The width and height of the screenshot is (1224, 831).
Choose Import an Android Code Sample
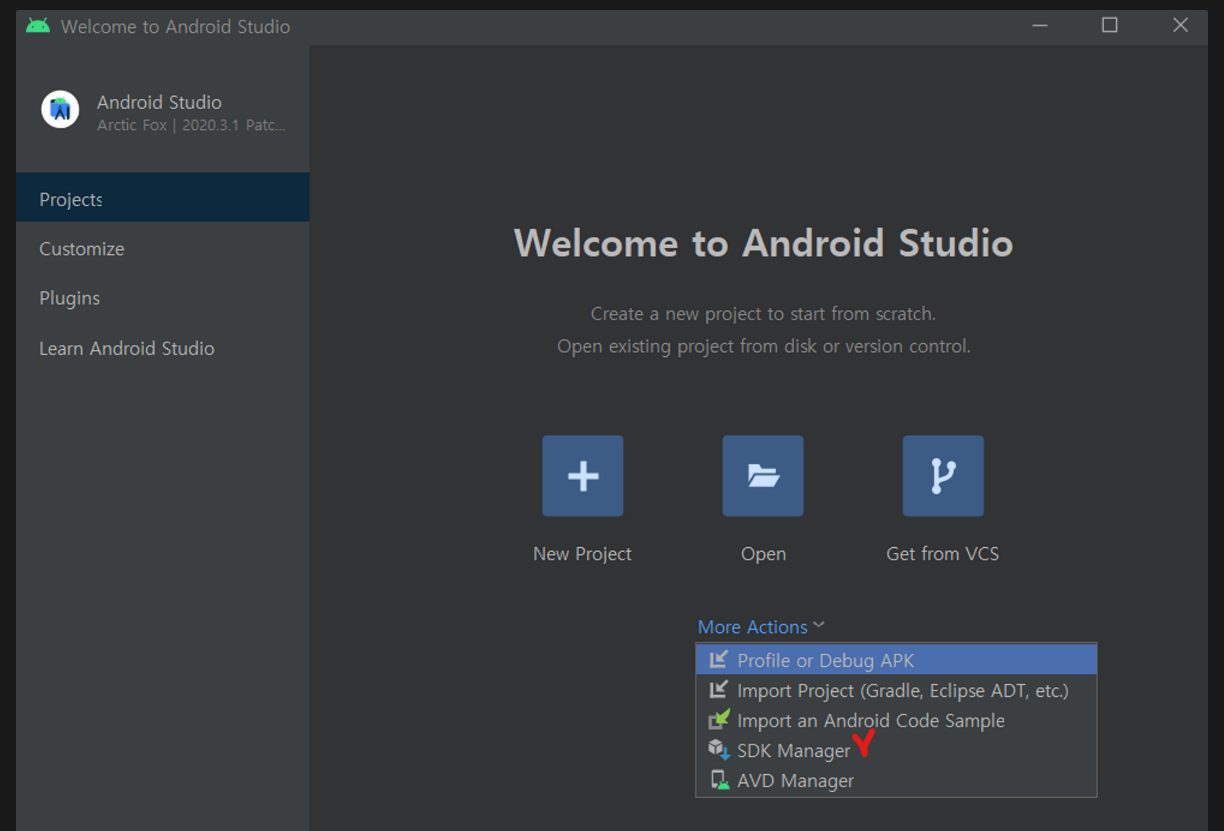tap(896, 720)
